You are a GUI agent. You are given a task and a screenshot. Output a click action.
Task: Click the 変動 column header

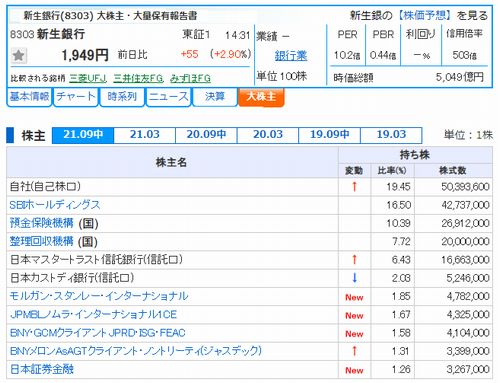[354, 171]
